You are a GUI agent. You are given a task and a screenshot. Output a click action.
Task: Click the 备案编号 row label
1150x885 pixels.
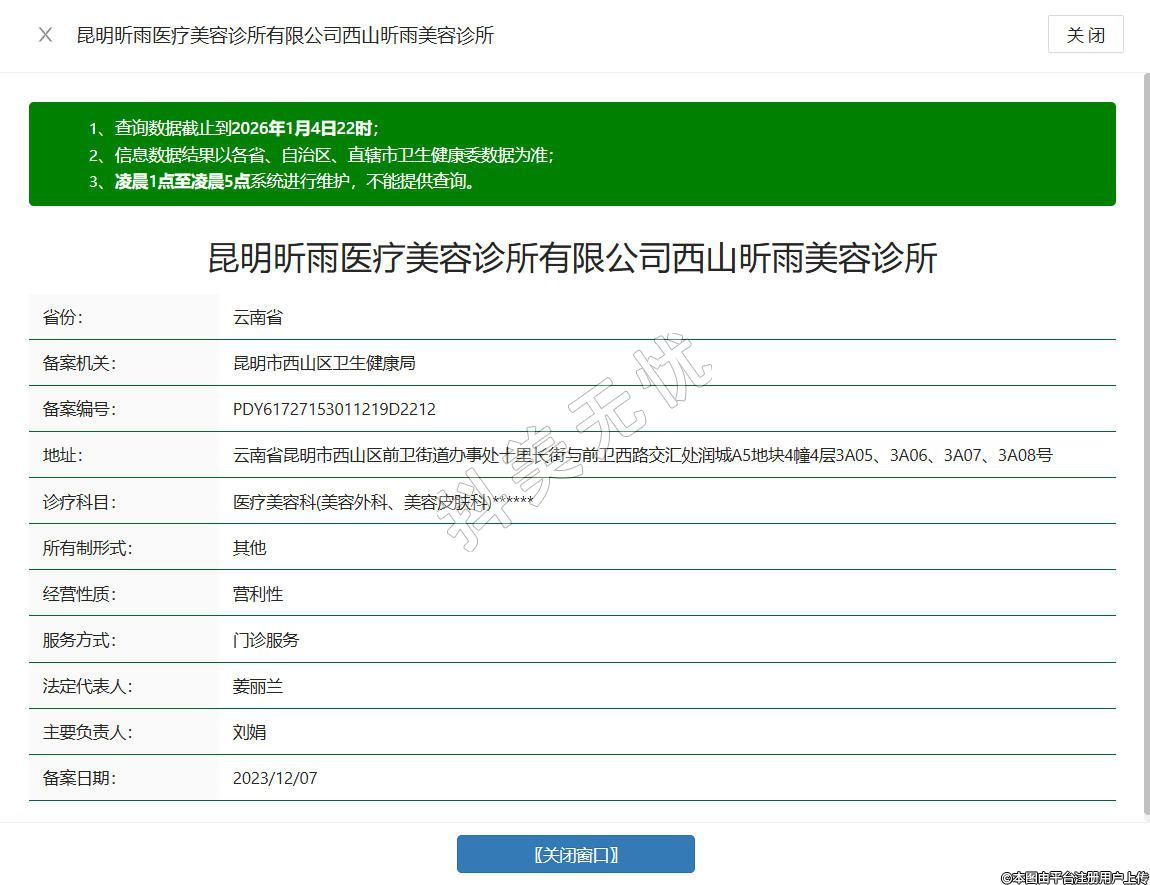pos(79,409)
